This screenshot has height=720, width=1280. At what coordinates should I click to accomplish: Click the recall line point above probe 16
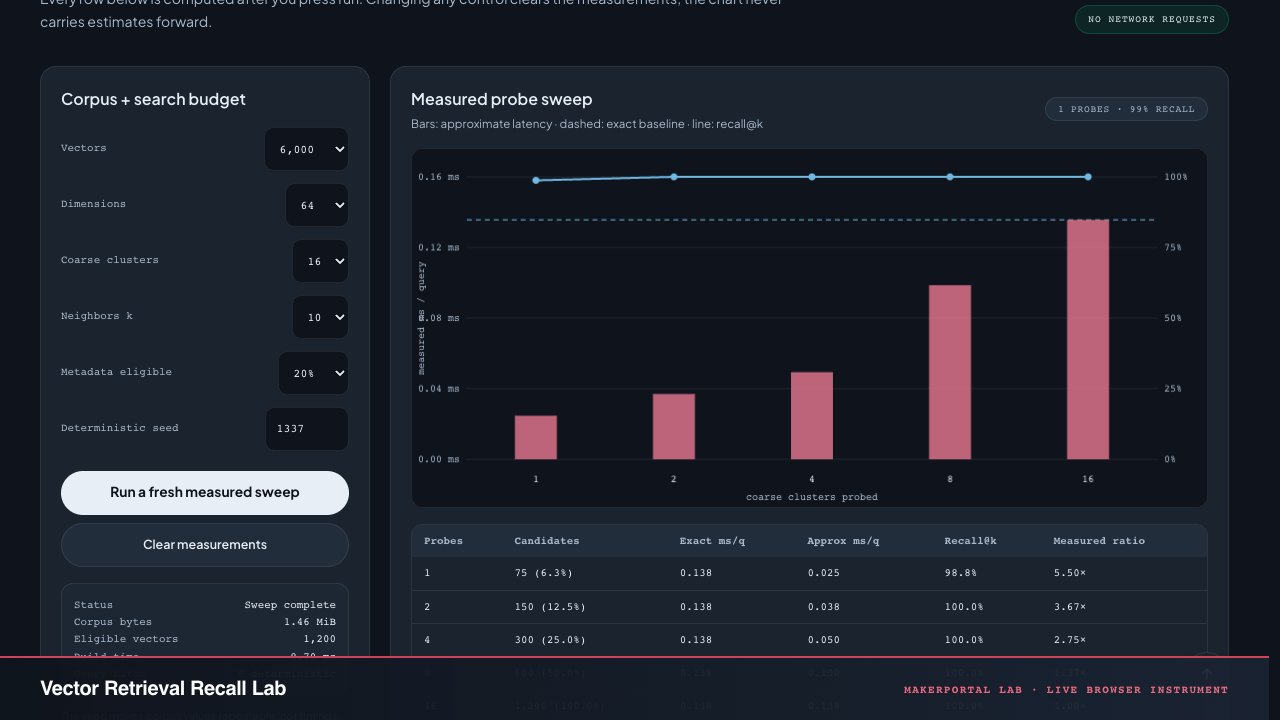[1088, 177]
